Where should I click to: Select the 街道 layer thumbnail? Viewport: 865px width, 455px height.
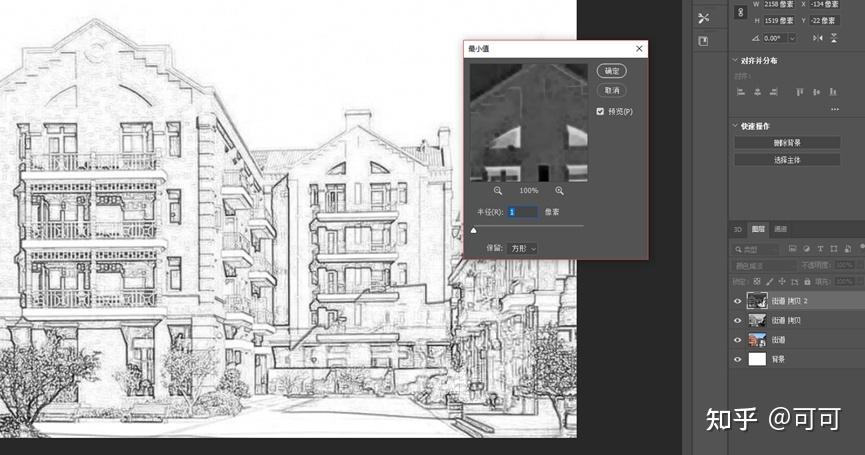click(757, 340)
